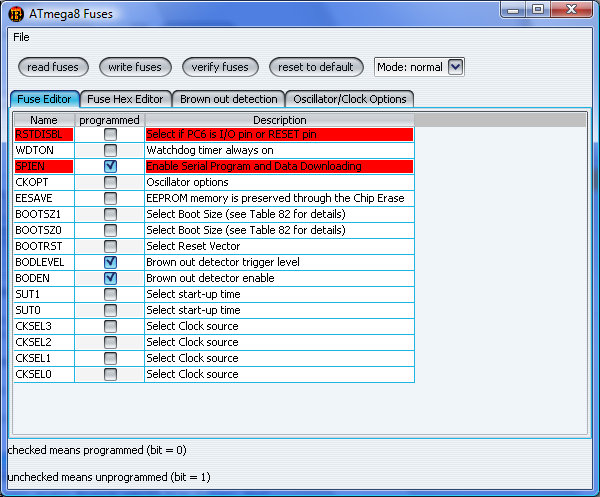Check the CKOPT checkbox
600x497 pixels.
pos(110,183)
